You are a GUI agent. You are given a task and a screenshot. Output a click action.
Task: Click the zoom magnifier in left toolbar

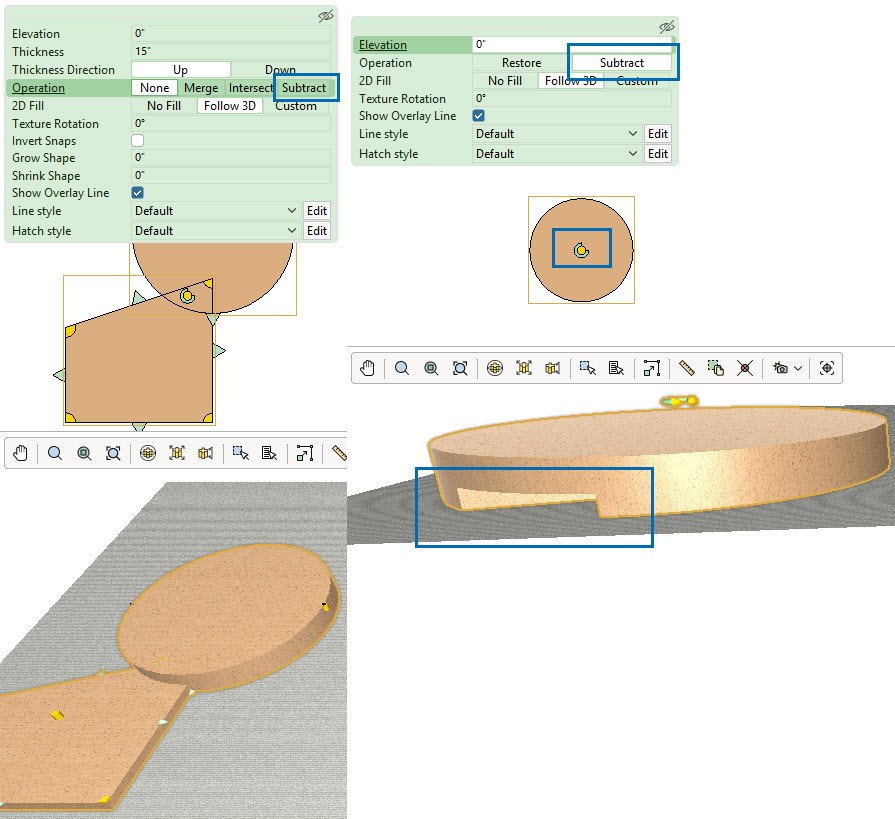point(55,454)
